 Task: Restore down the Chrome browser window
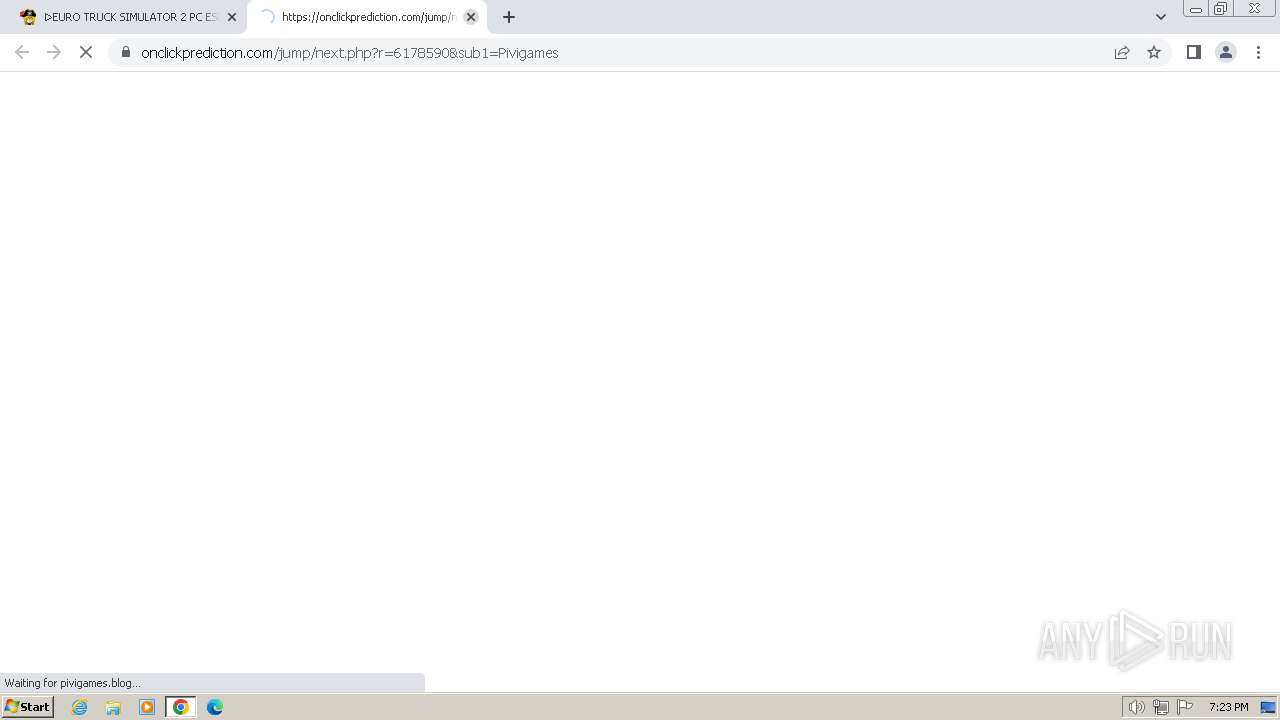click(1221, 9)
